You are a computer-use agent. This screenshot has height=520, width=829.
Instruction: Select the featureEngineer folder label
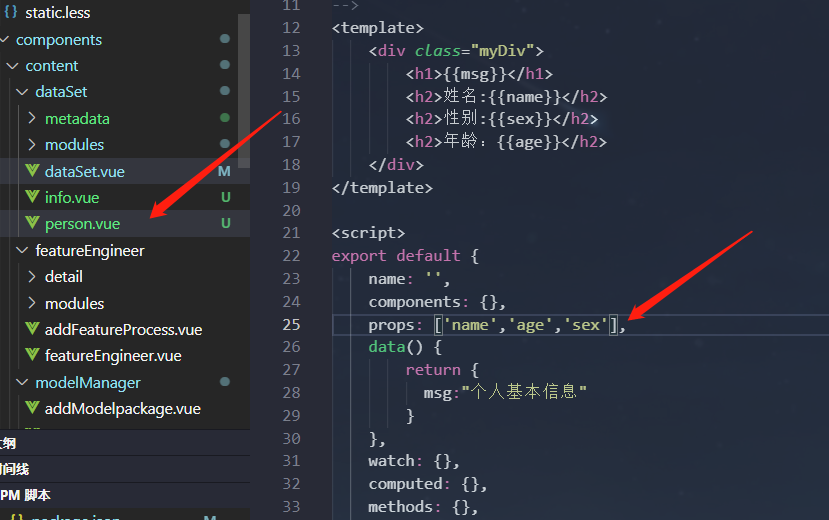pyautogui.click(x=90, y=250)
